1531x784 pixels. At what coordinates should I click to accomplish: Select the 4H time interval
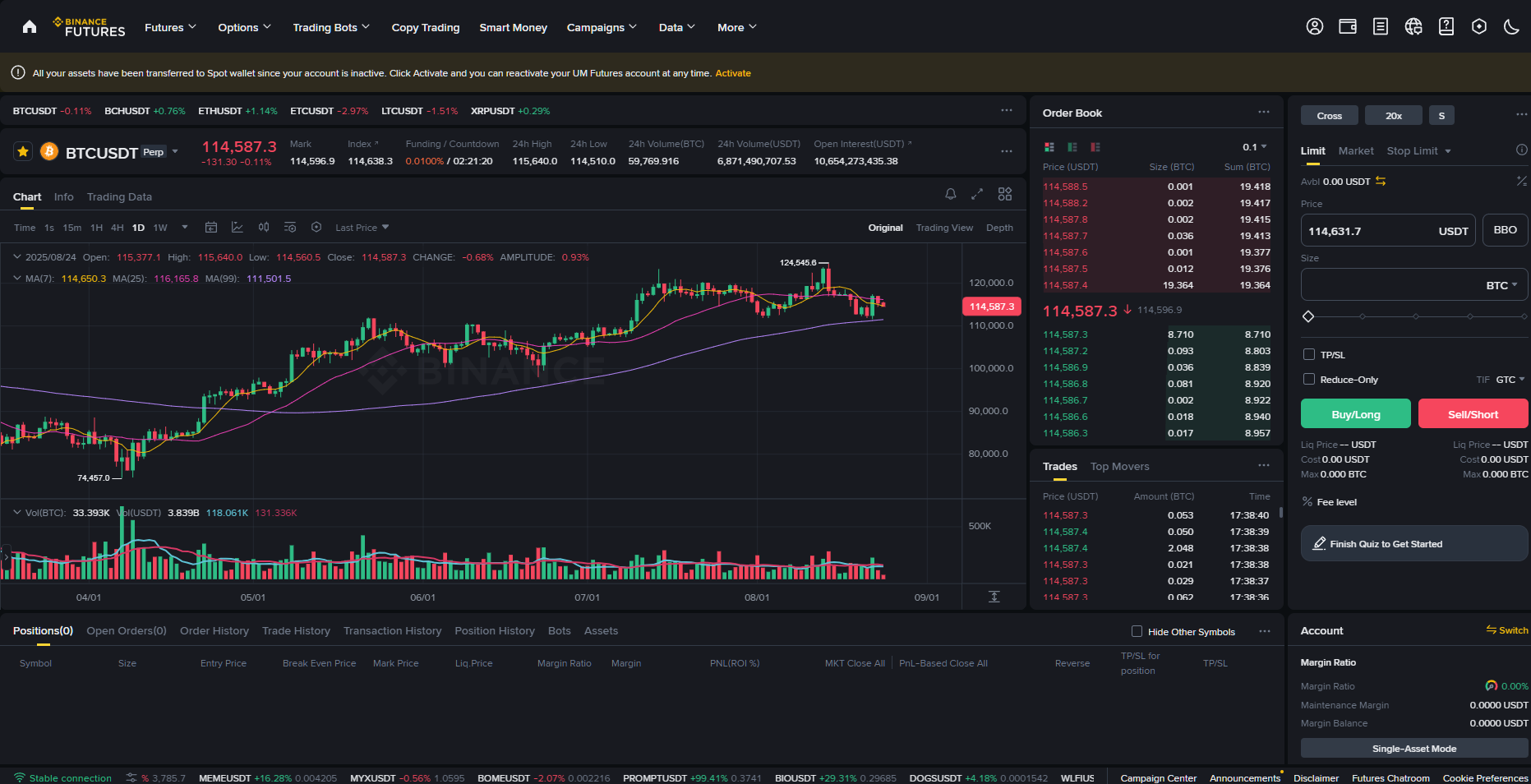pos(118,228)
